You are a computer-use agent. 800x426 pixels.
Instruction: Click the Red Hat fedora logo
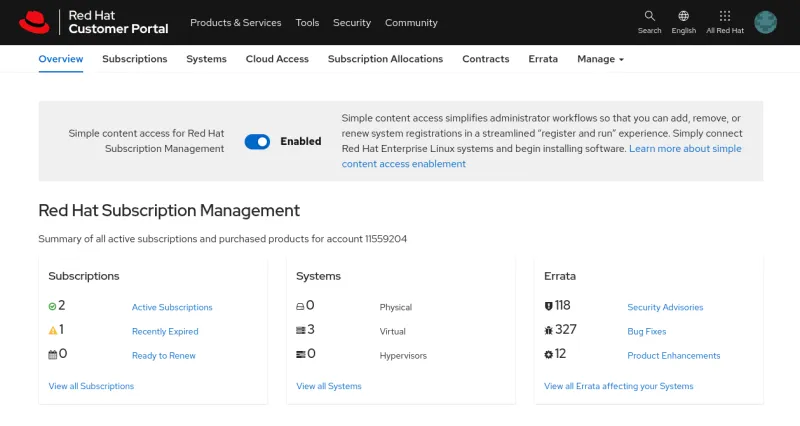click(x=34, y=22)
